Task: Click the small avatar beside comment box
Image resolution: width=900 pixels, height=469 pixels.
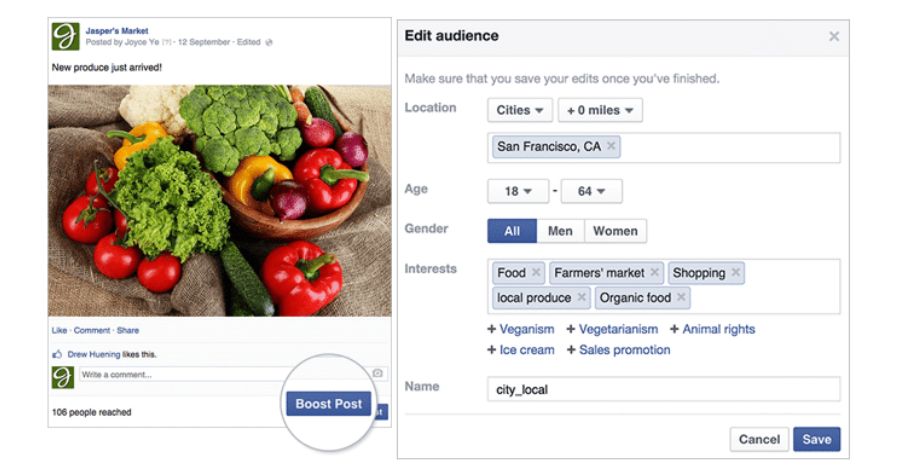Action: point(63,377)
